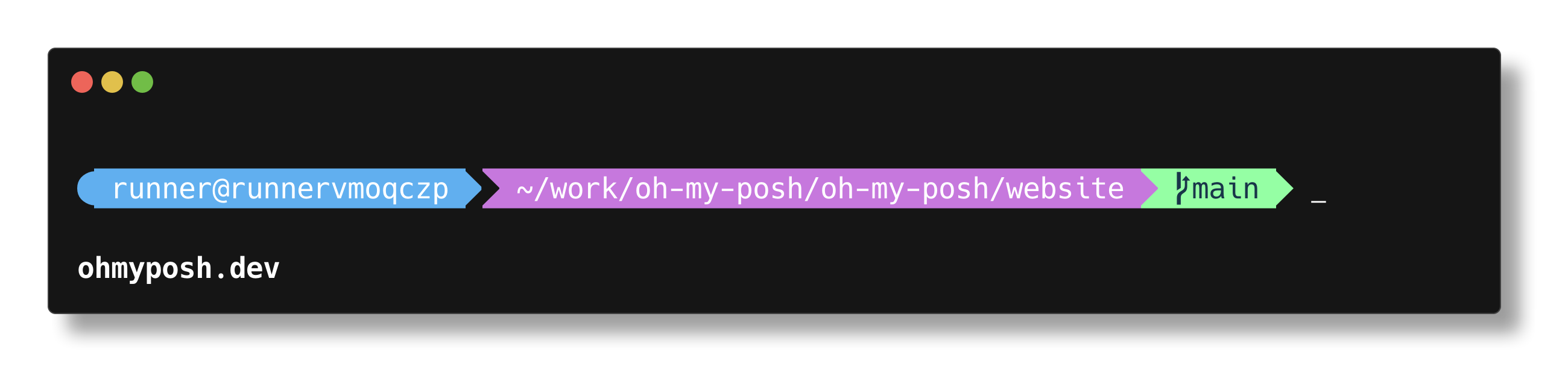Viewport: 1568px width, 381px height.
Task: Click the git branch icon before main
Action: pyautogui.click(x=1182, y=189)
